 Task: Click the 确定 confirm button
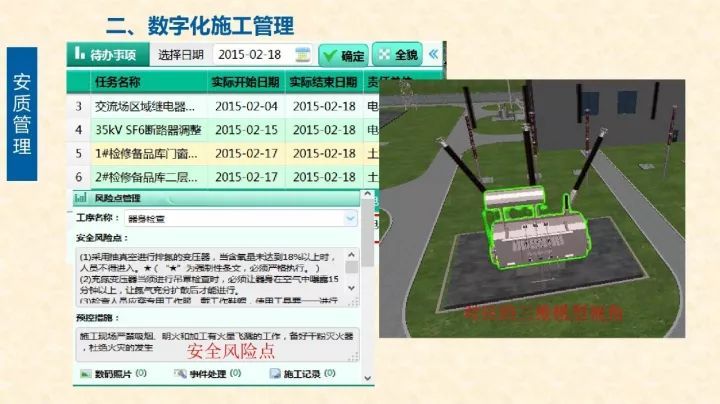tap(343, 55)
